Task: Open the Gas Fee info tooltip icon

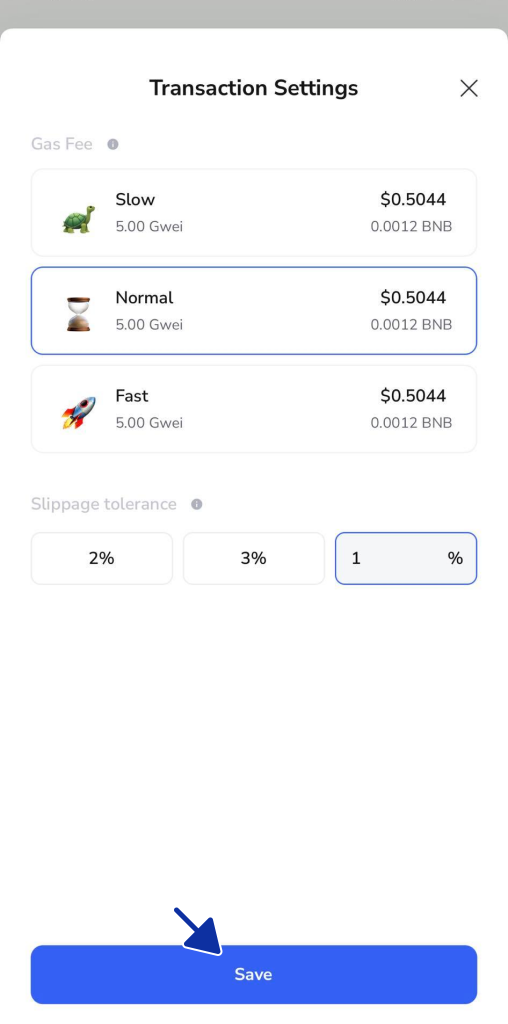Action: tap(113, 144)
